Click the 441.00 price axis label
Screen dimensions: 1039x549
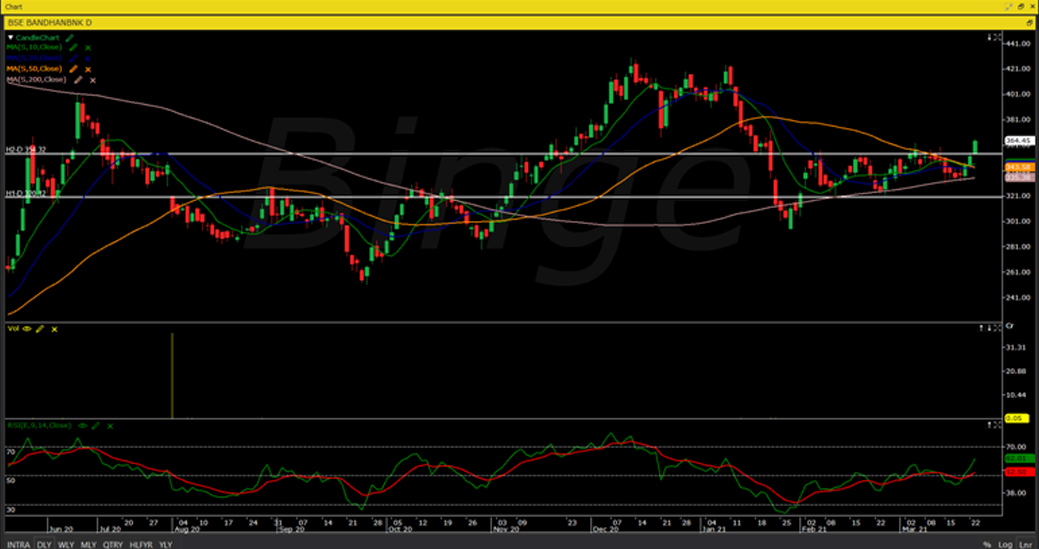pyautogui.click(x=1020, y=44)
